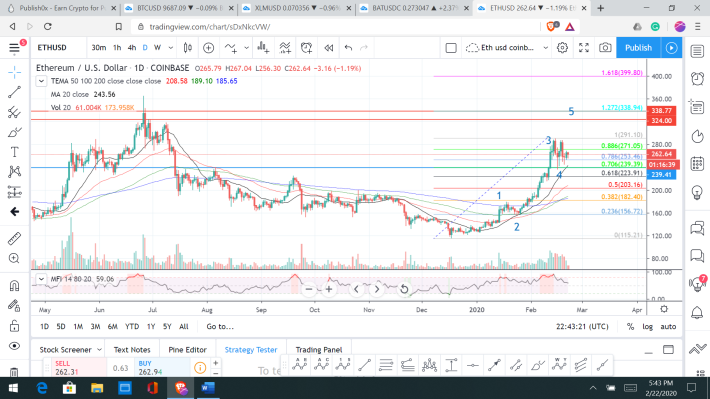Open financials bar chart menu
710x399 pixels.
pyautogui.click(x=263, y=48)
